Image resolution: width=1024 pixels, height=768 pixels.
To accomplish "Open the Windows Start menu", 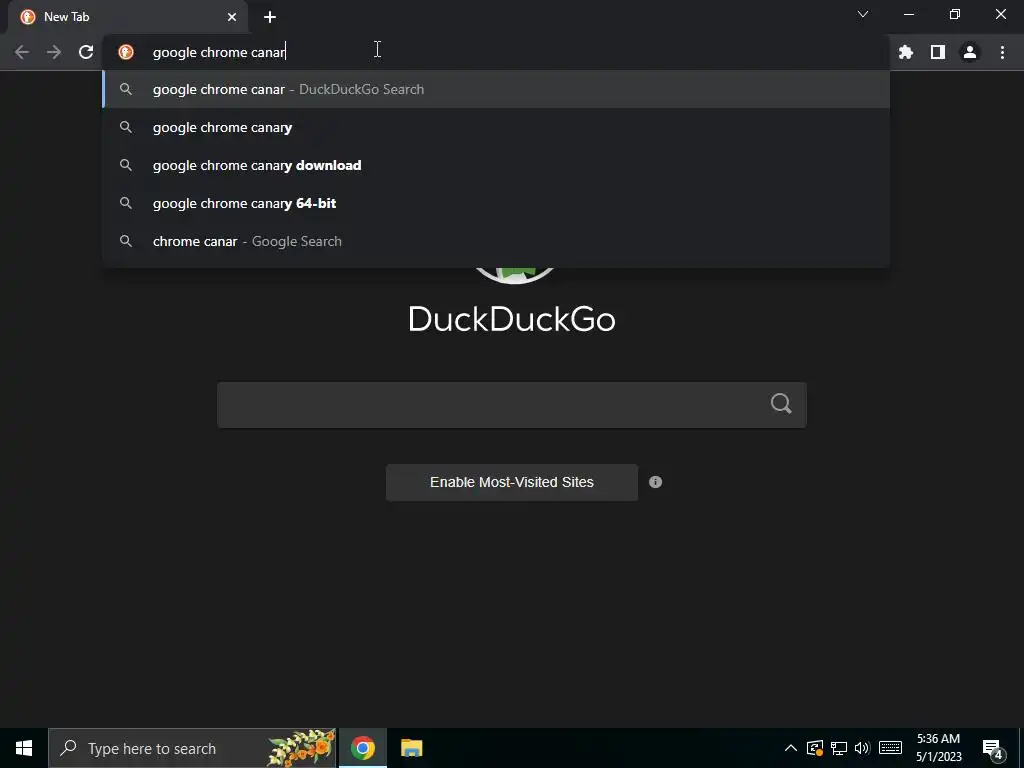I will 24,748.
